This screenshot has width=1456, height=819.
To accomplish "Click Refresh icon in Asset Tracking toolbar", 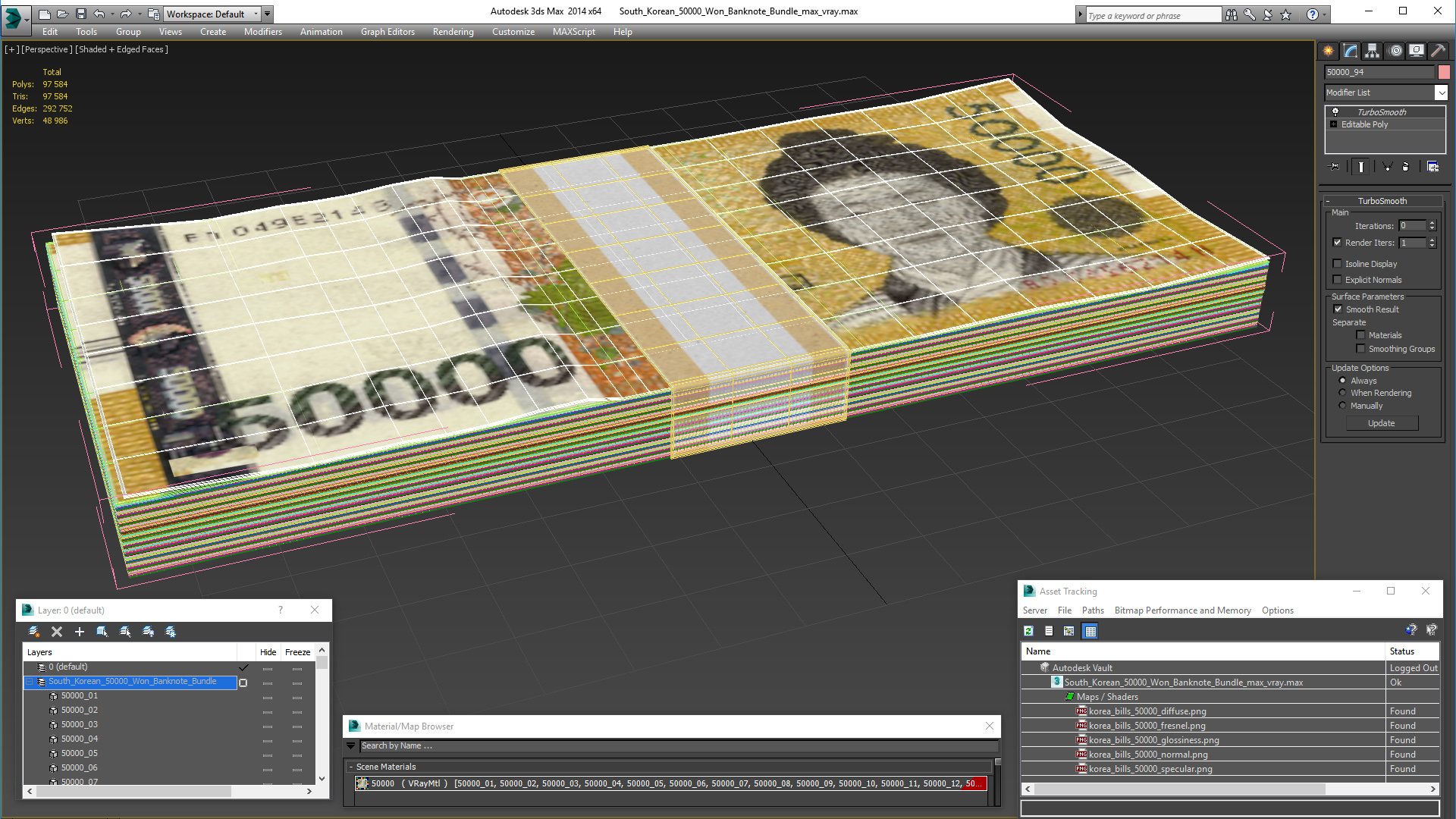I will tap(1028, 631).
